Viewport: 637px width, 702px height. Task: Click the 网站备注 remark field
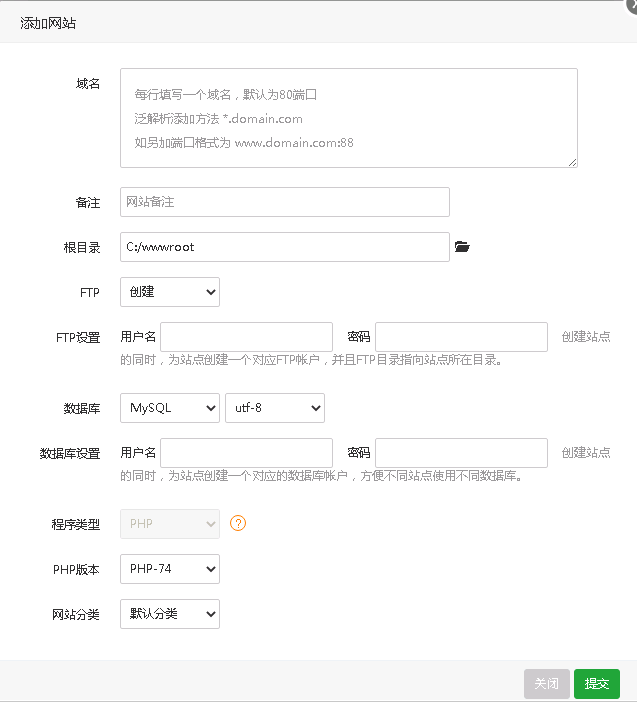[x=285, y=202]
